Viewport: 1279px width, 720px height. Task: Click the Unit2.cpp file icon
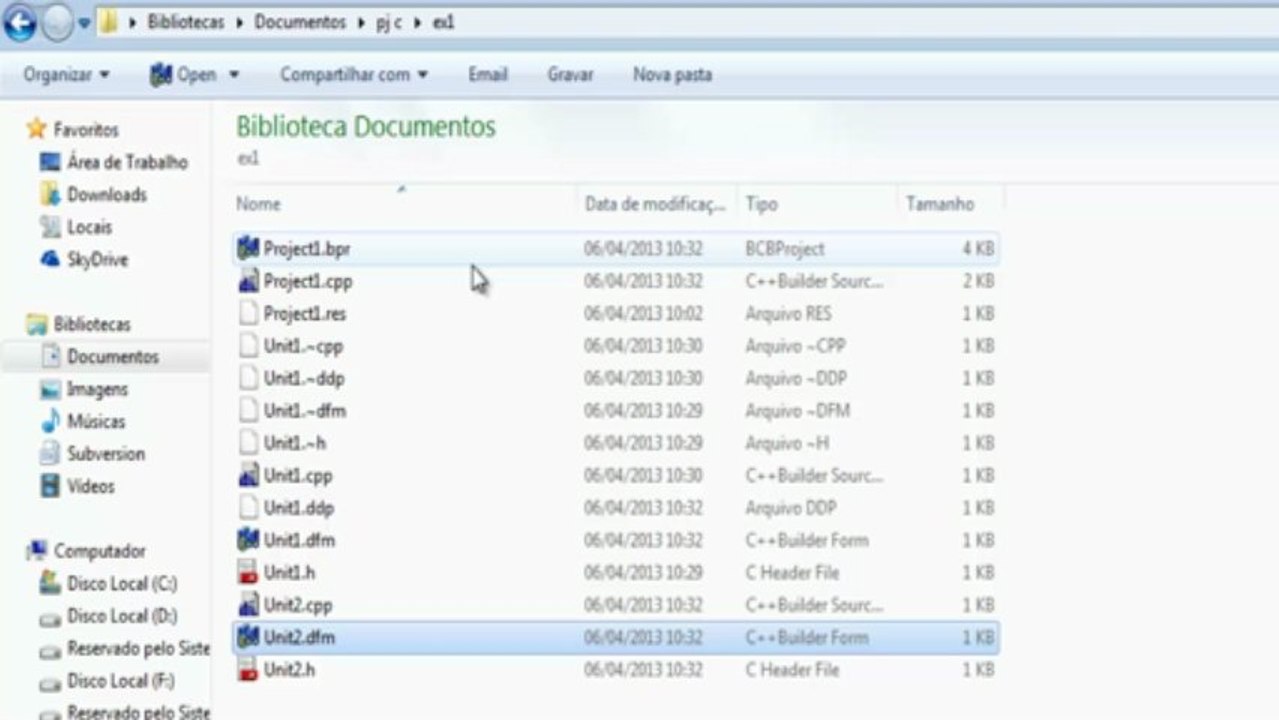tap(248, 605)
